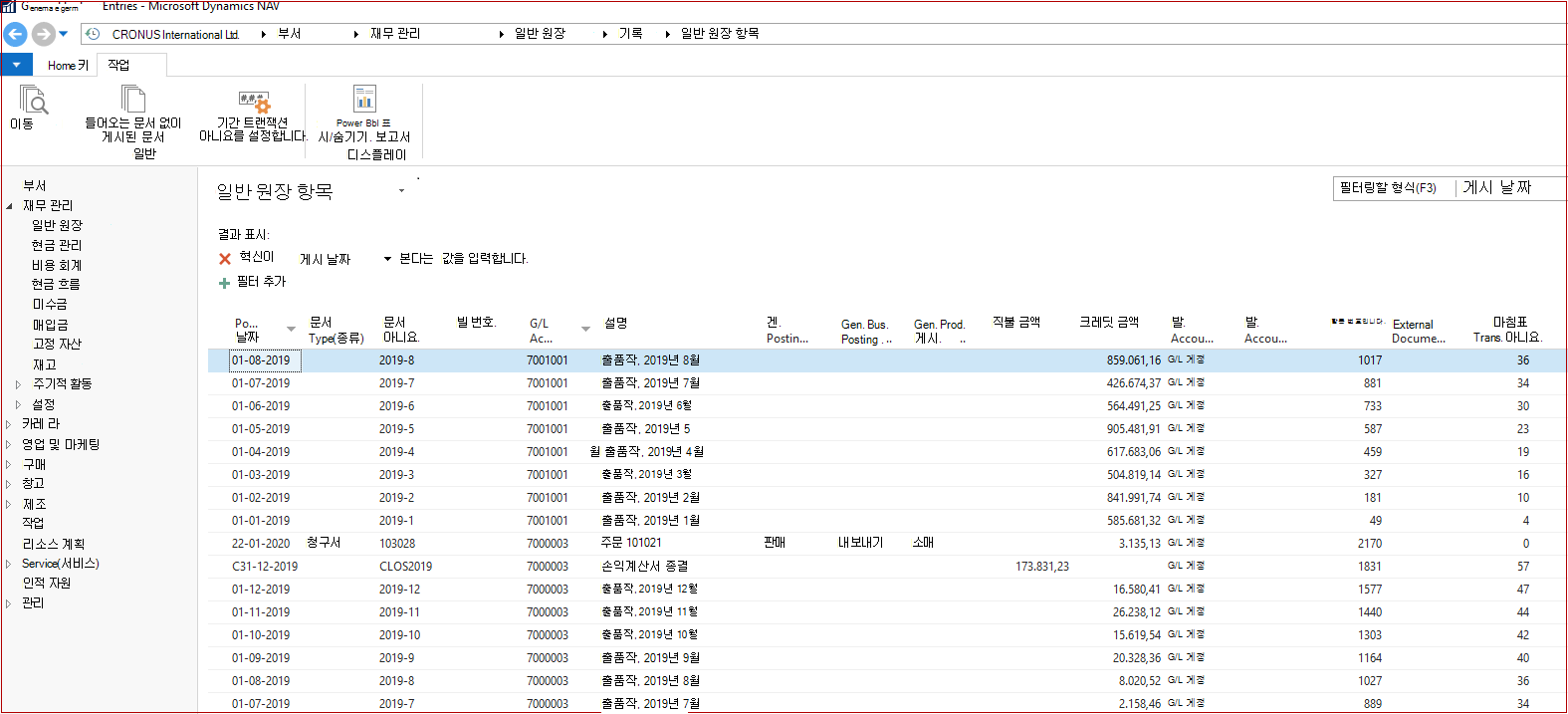This screenshot has width=1568, height=714.
Task: Click 일반 원장 in the breadcrumb
Action: [540, 34]
